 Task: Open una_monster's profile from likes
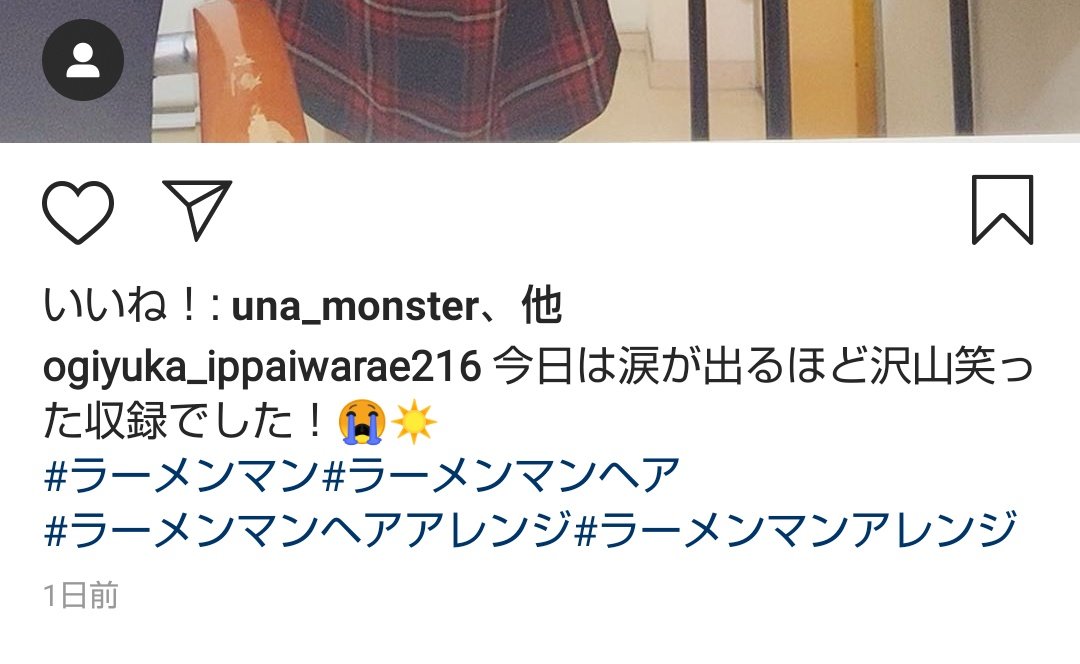(355, 307)
